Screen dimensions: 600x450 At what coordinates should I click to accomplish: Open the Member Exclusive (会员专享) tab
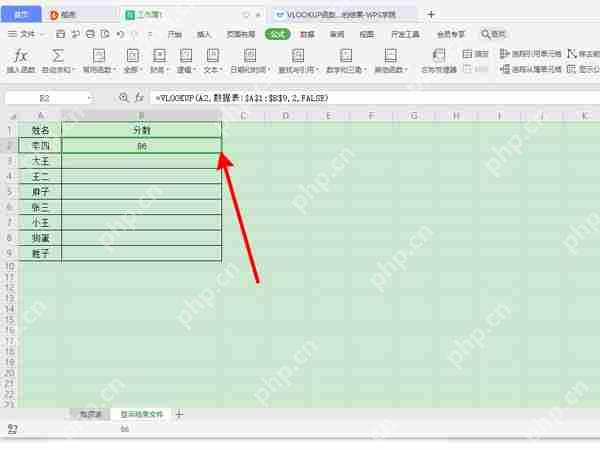pos(451,34)
